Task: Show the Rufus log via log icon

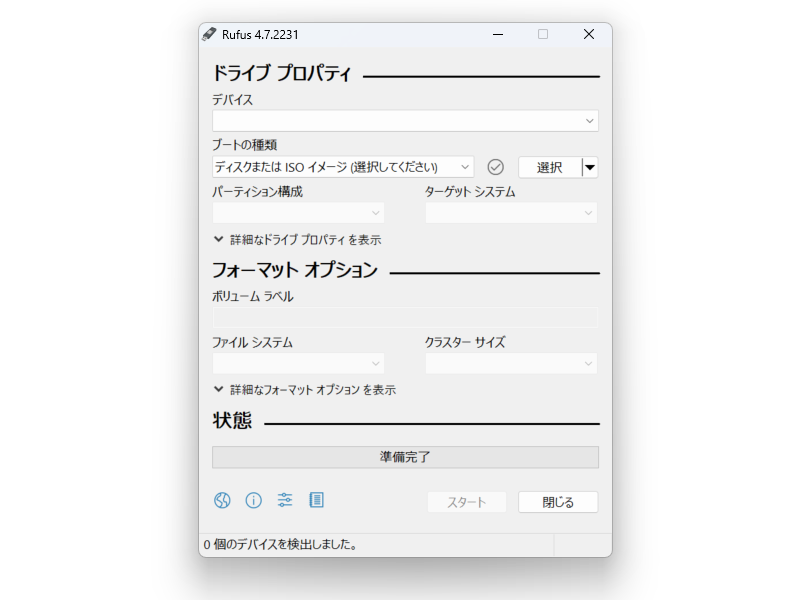Action: tap(317, 501)
